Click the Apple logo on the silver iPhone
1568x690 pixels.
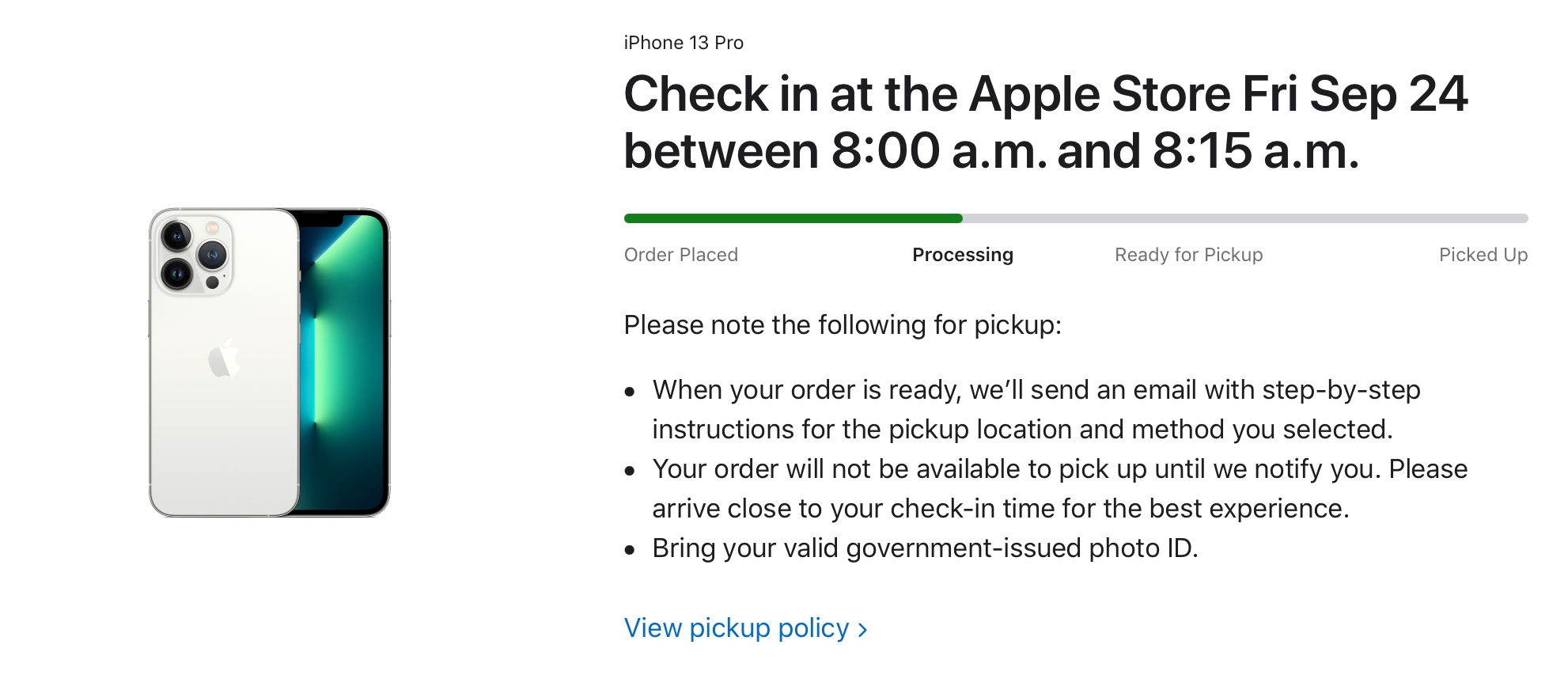click(224, 358)
